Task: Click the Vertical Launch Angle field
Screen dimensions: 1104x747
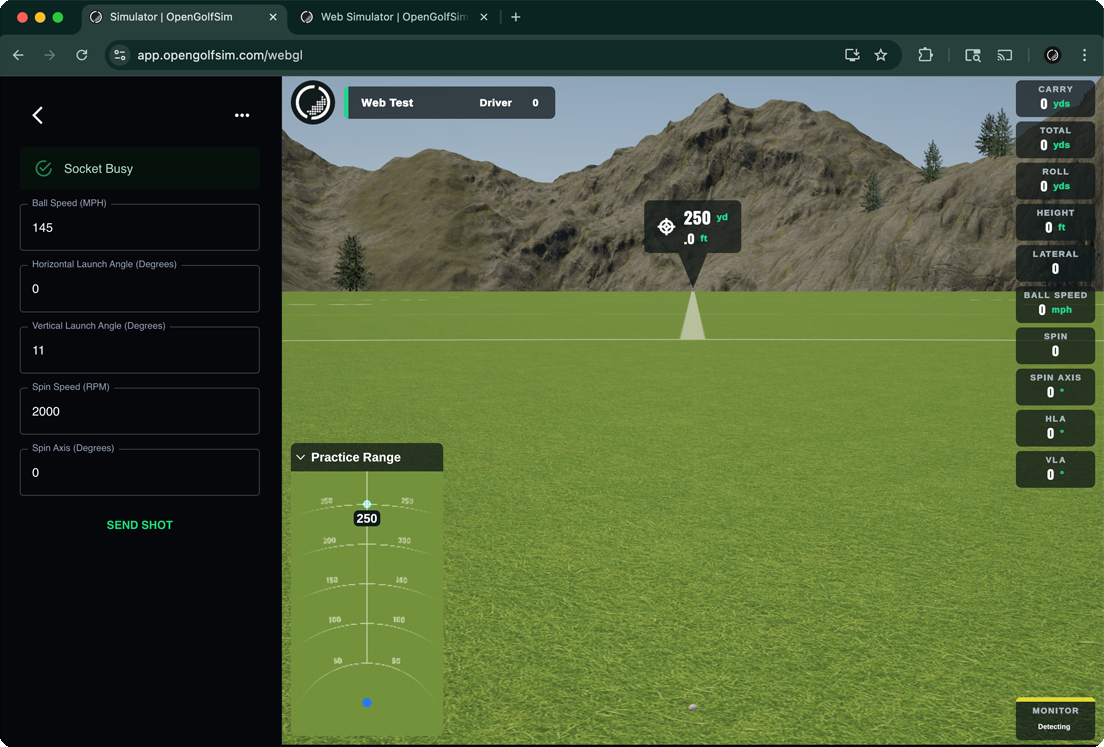Action: pyautogui.click(x=140, y=350)
